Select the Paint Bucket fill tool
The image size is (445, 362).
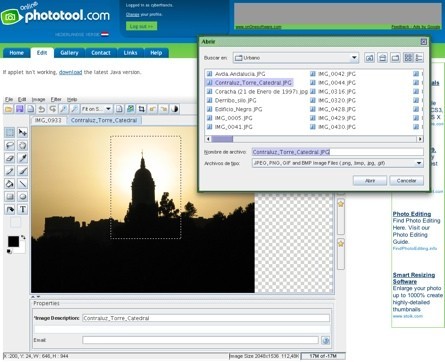tap(10, 184)
